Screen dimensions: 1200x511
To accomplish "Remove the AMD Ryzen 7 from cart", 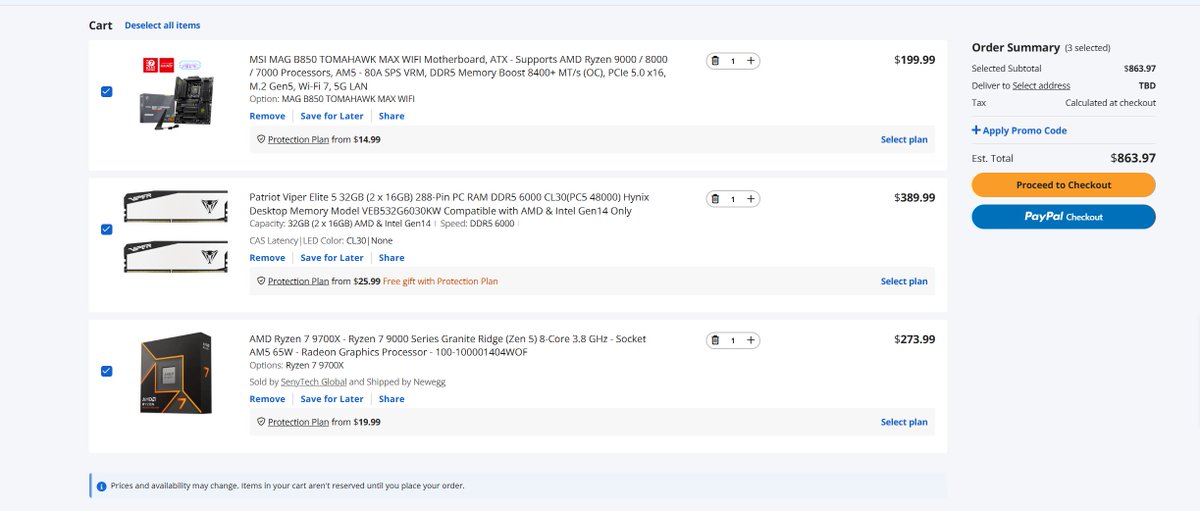I will 267,399.
